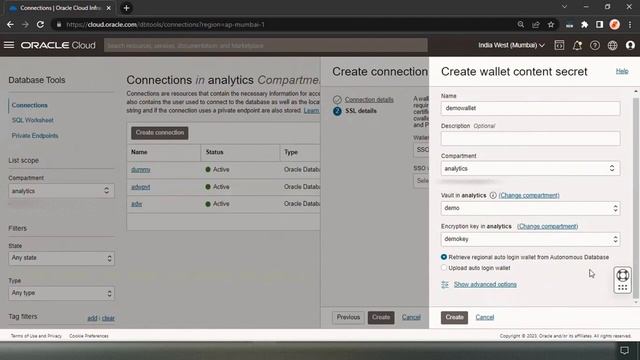Screen dimensions: 640x360
Task: Click Change compartment link beside Encryption key
Action: [x=547, y=226]
